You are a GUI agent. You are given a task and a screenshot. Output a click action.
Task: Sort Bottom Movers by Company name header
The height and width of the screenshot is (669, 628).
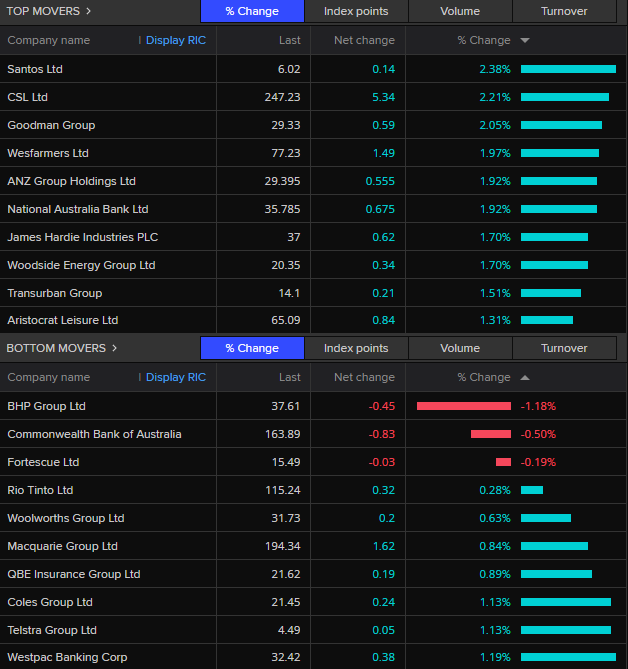[49, 377]
